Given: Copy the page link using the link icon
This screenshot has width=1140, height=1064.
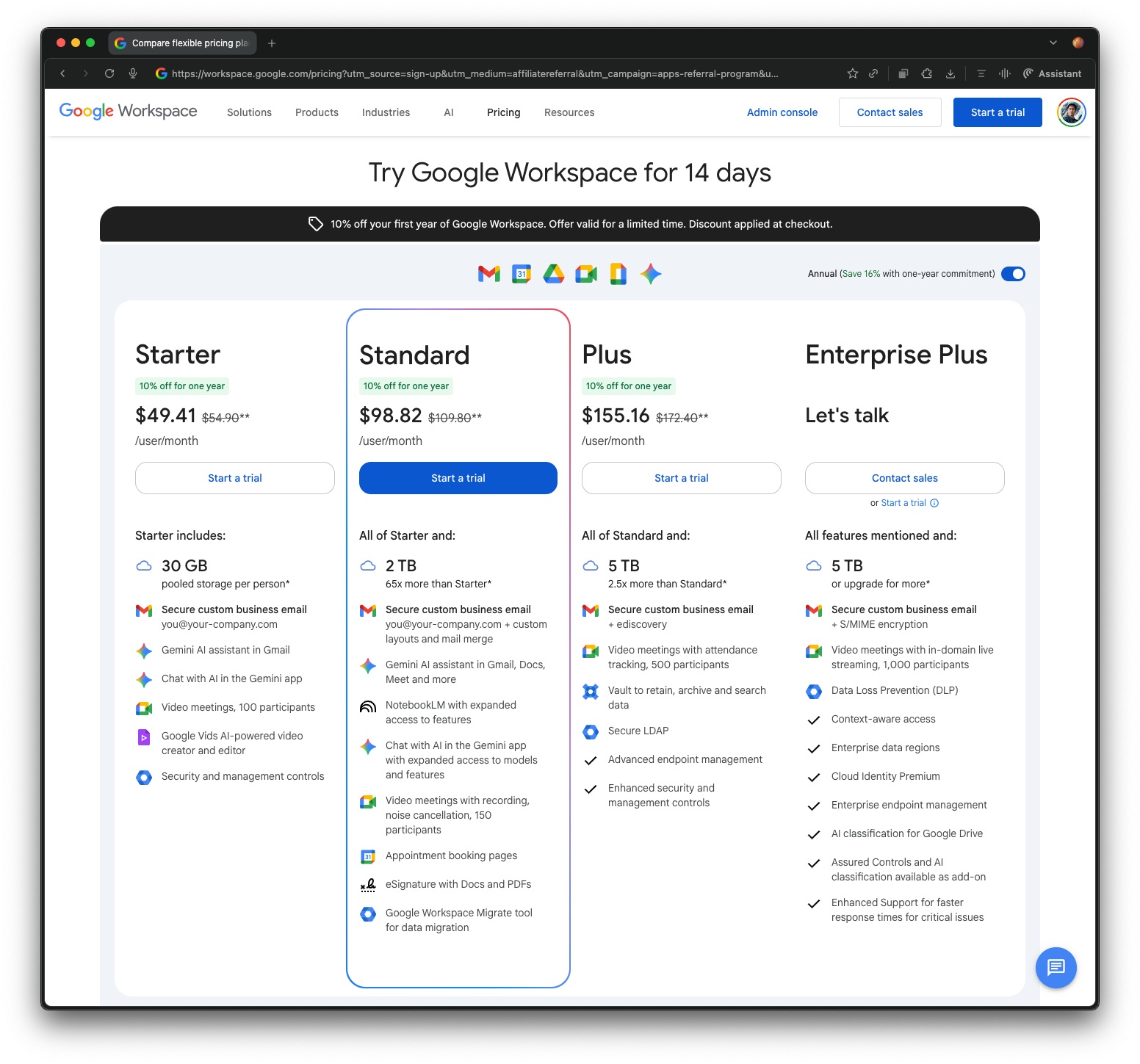Looking at the screenshot, I should 873,73.
